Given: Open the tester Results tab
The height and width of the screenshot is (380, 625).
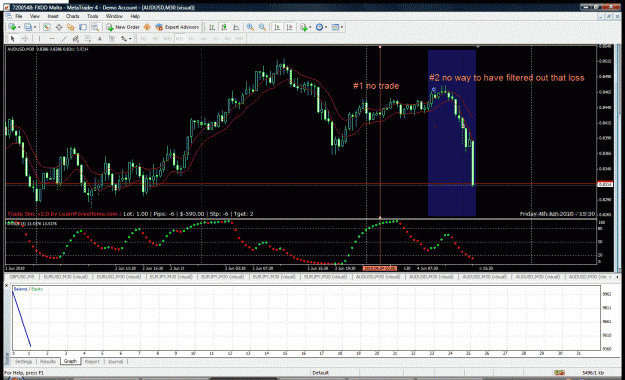Looking at the screenshot, I should tap(48, 362).
